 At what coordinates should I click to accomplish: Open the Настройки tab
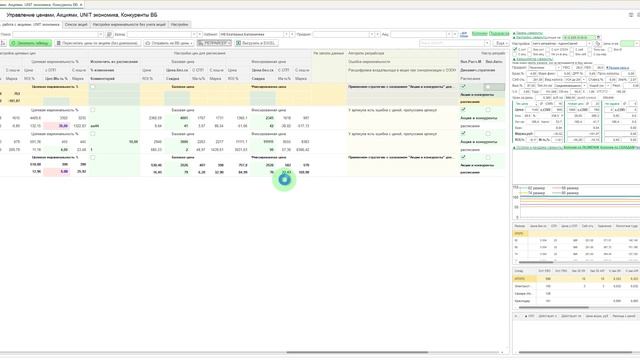pos(179,24)
